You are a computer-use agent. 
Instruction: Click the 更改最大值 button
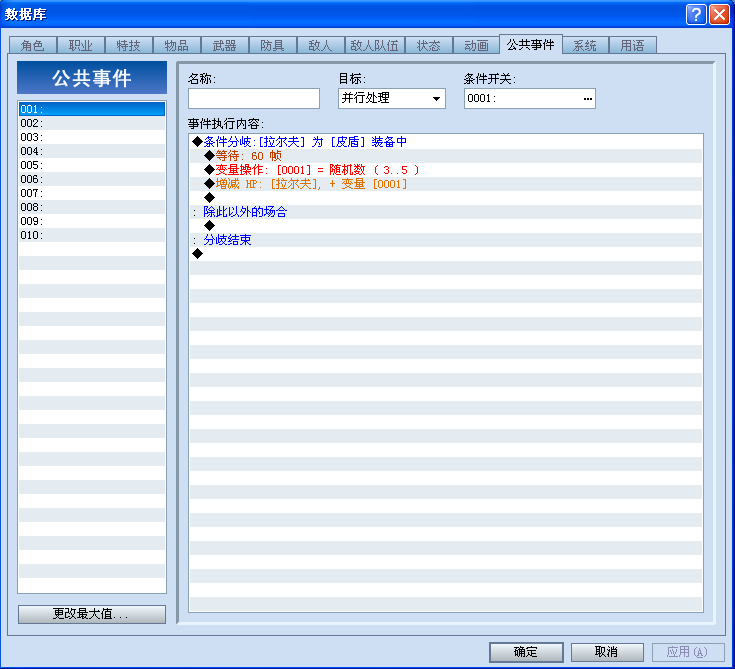[x=92, y=614]
